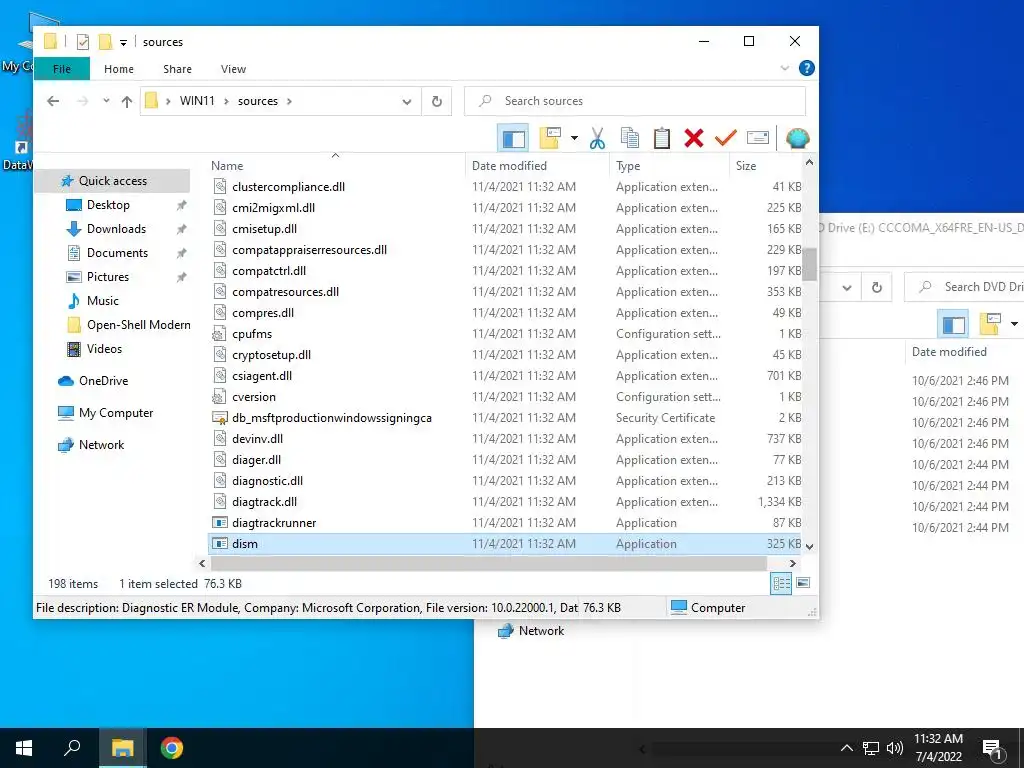This screenshot has width=1024, height=768.
Task: Click the horizontal scrollbar thumb in file list
Action: [488, 564]
